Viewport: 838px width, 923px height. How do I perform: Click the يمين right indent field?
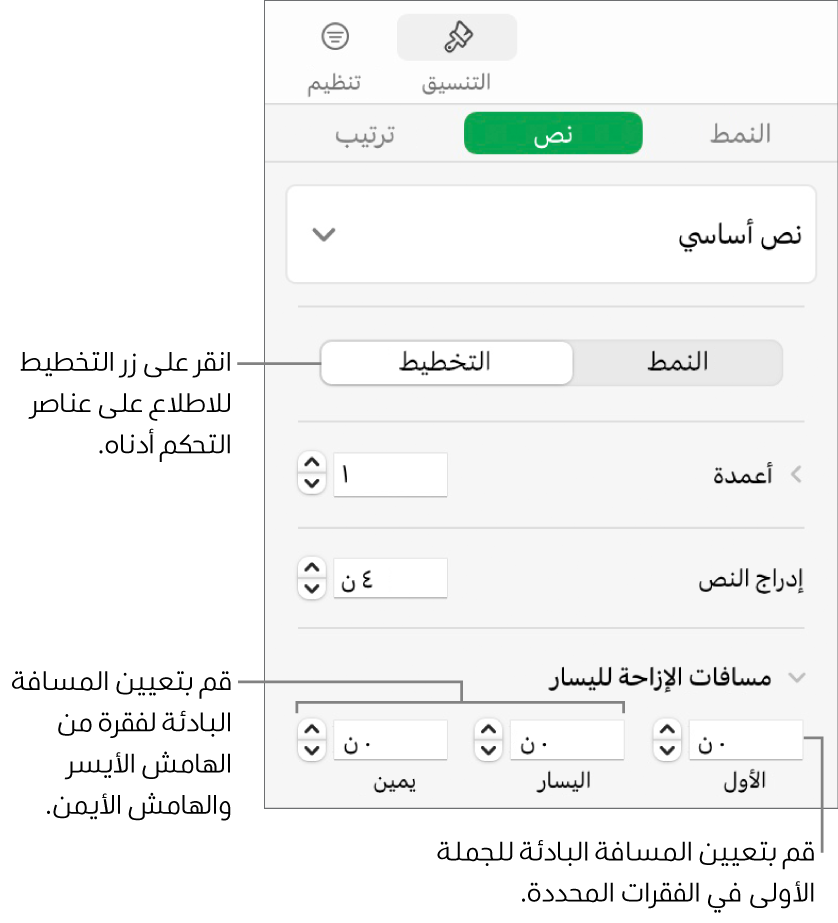[389, 742]
